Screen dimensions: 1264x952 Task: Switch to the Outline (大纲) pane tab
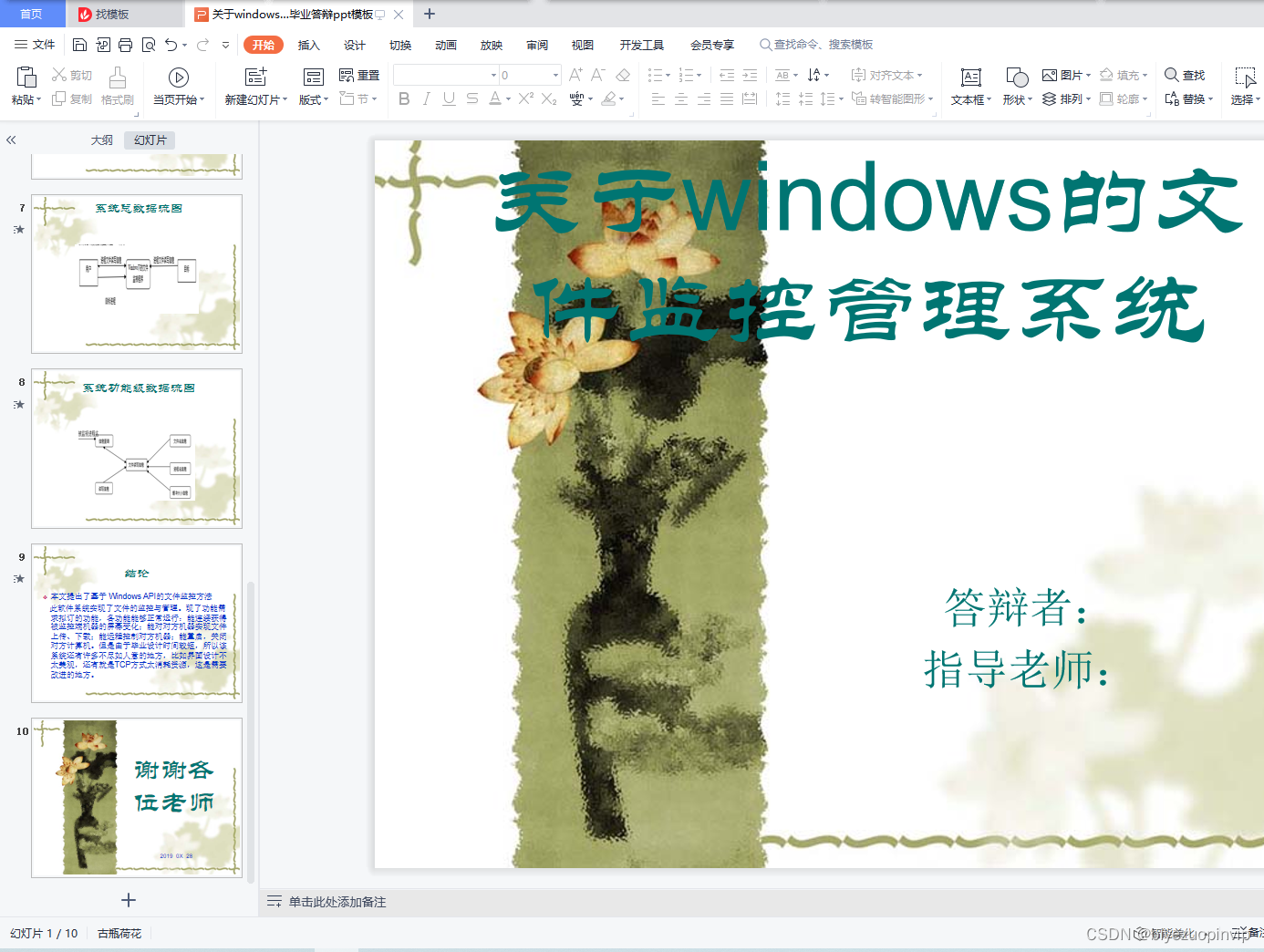(x=102, y=140)
